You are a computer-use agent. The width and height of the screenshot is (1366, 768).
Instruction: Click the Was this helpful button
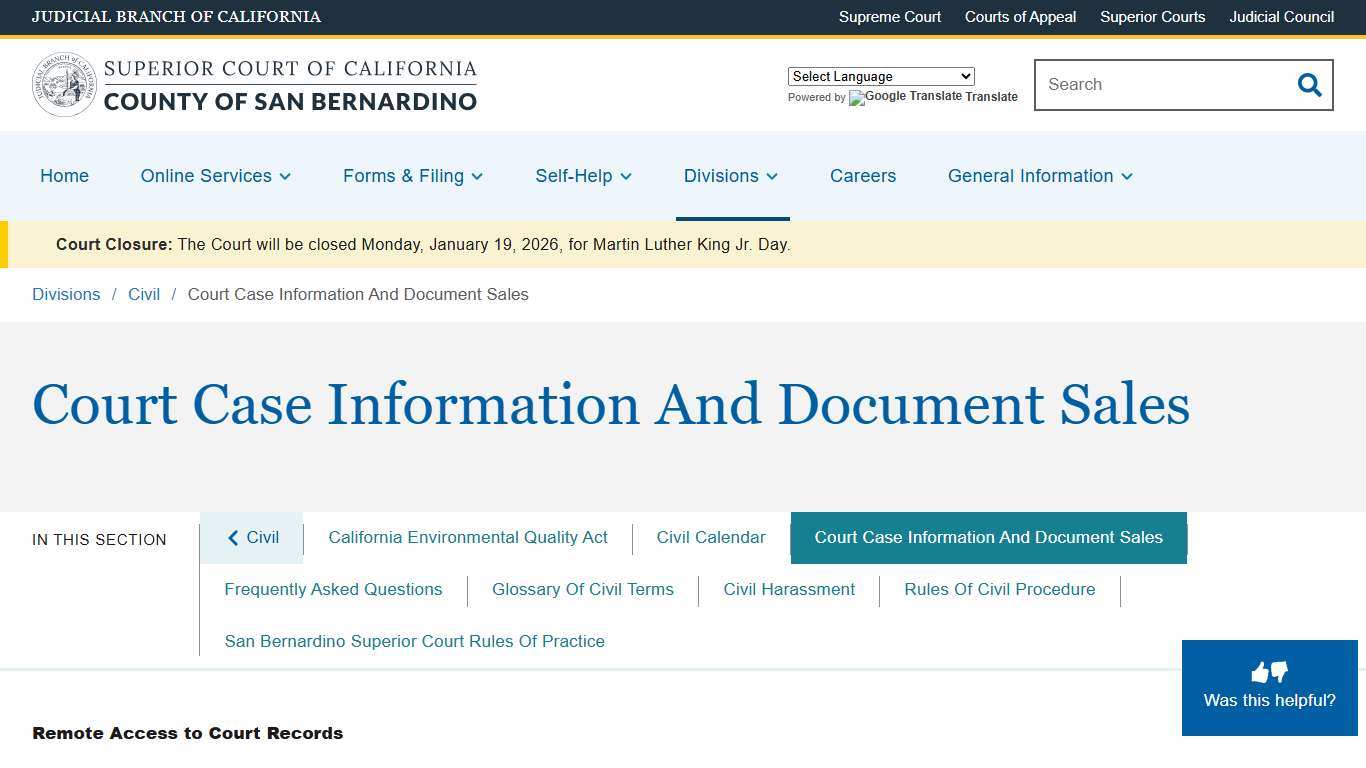[x=1269, y=700]
